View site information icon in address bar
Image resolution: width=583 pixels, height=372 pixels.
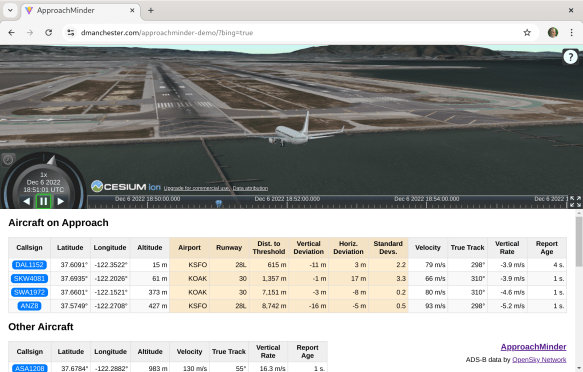point(71,33)
